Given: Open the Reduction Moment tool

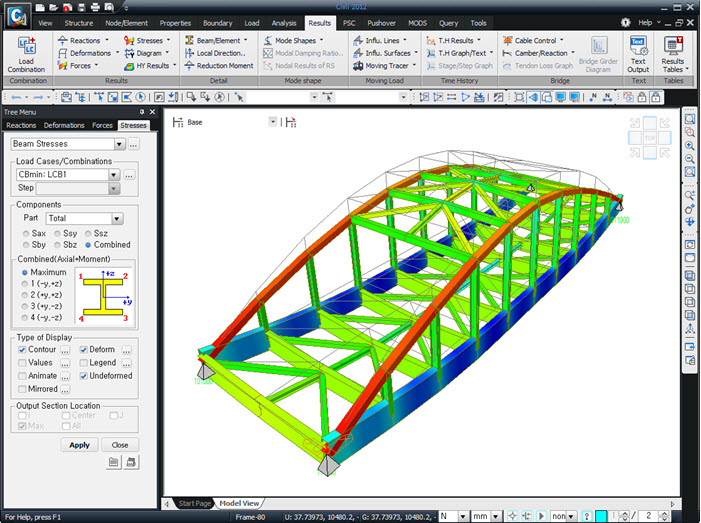Looking at the screenshot, I should [x=219, y=66].
